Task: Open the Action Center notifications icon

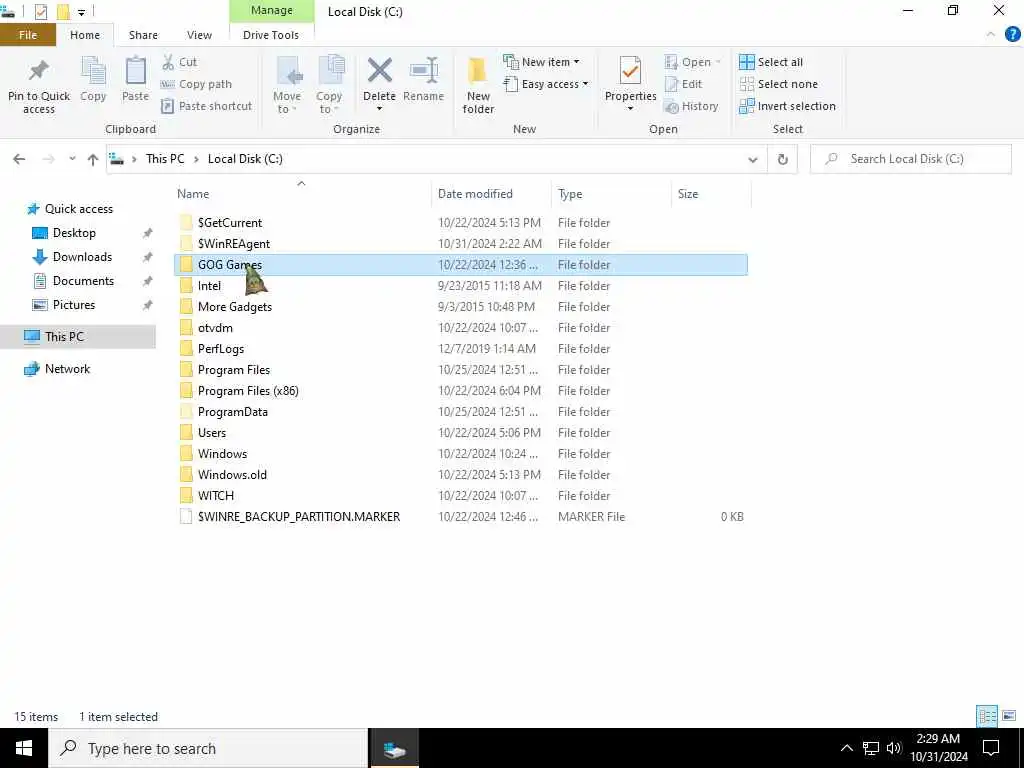Action: pos(991,748)
